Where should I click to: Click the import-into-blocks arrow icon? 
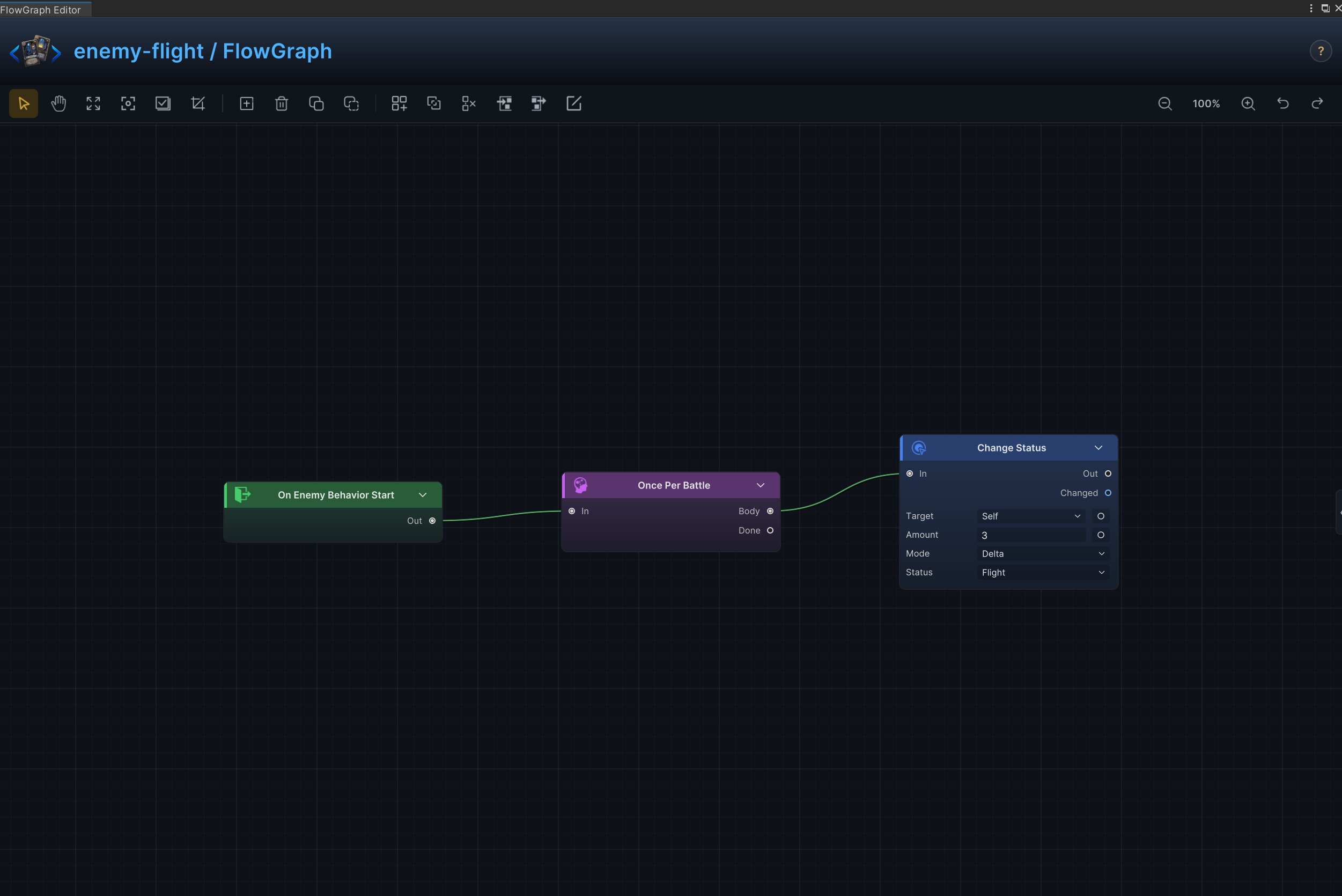[504, 103]
